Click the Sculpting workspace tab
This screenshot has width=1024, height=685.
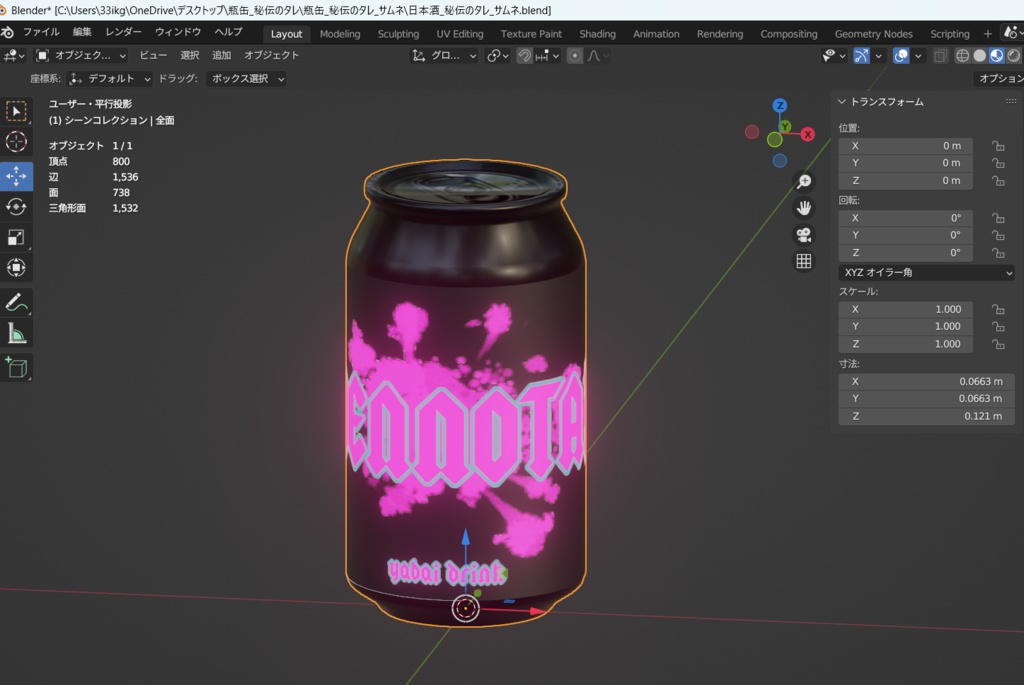click(x=398, y=34)
